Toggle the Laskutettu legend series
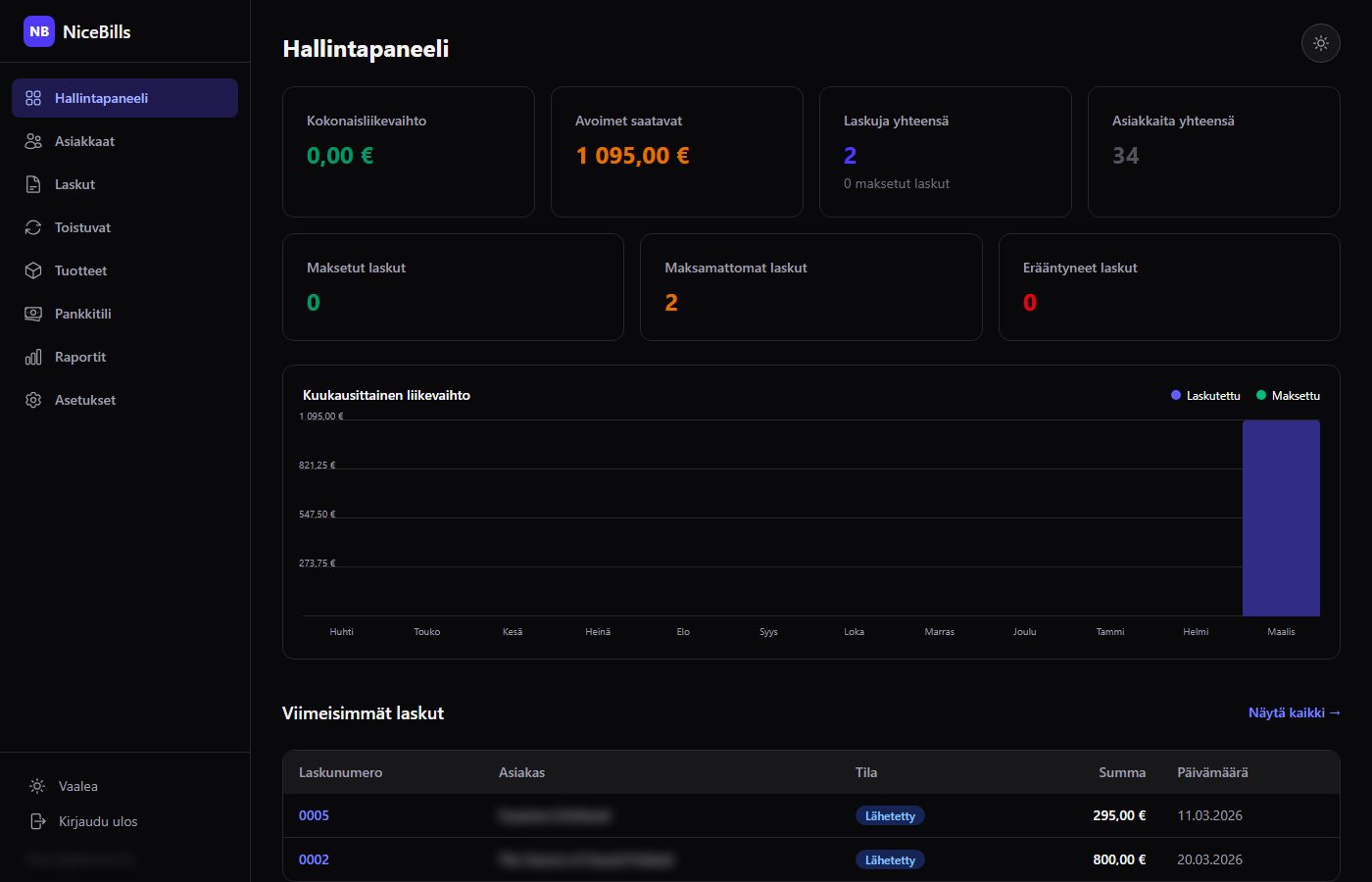 point(1205,396)
